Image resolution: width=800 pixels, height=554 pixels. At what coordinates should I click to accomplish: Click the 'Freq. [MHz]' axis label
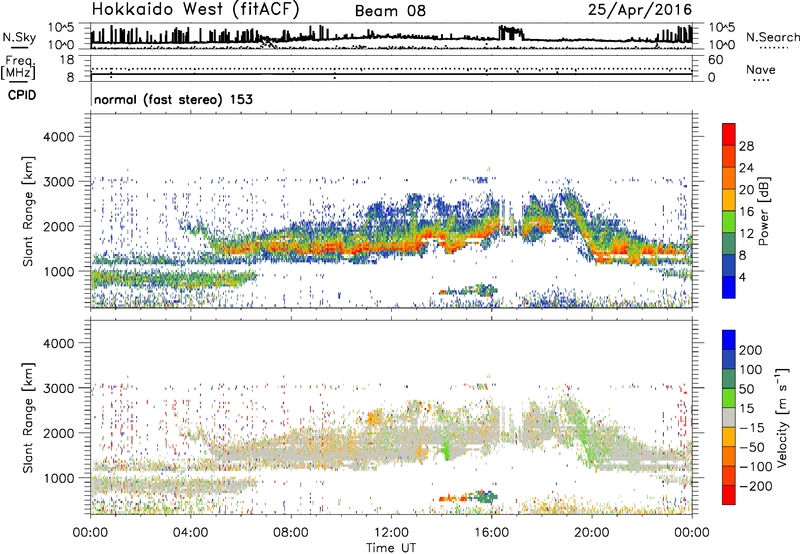pyautogui.click(x=18, y=67)
